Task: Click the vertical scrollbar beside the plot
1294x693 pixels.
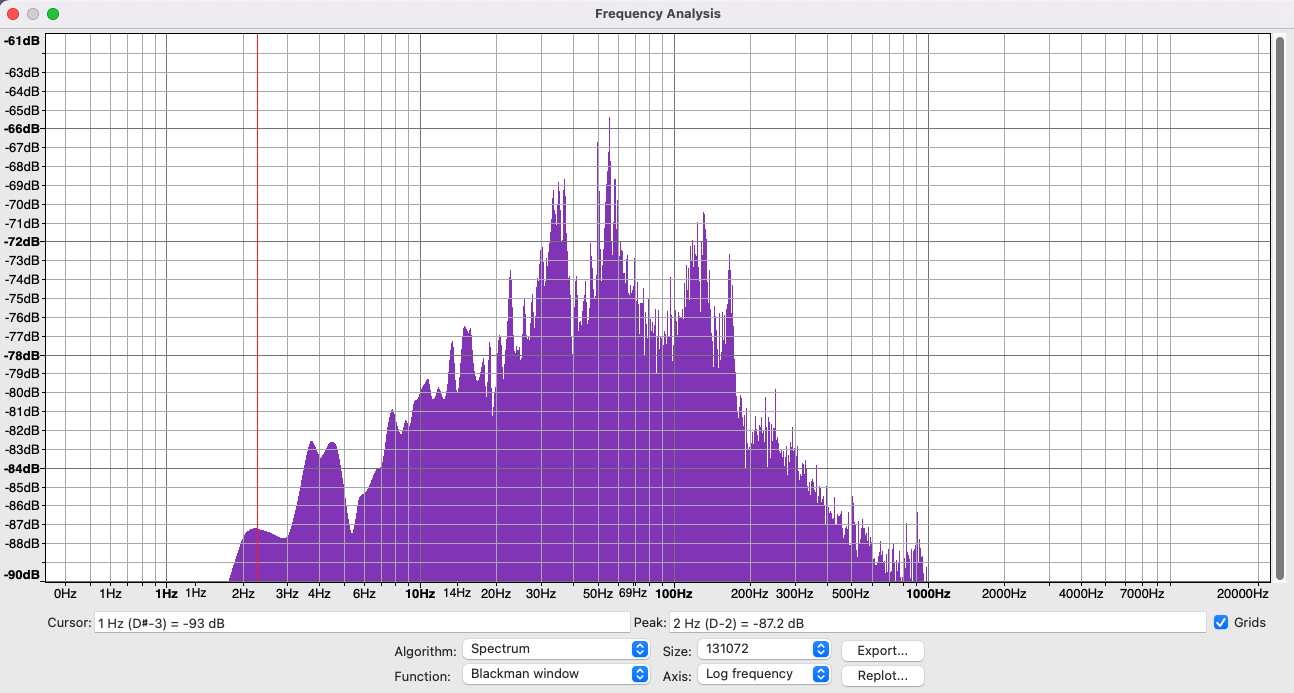Action: click(1279, 306)
